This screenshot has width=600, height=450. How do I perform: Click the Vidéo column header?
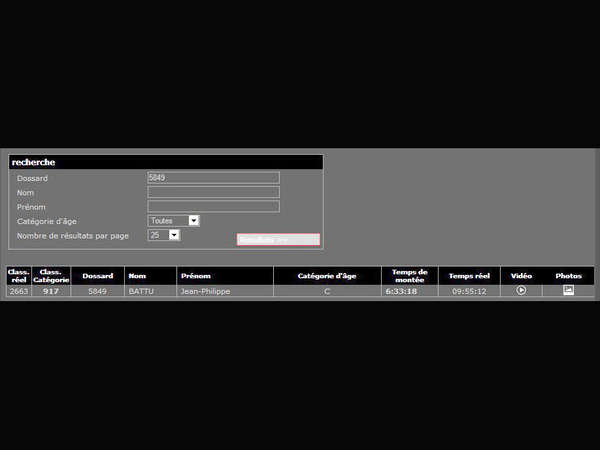[x=521, y=276]
